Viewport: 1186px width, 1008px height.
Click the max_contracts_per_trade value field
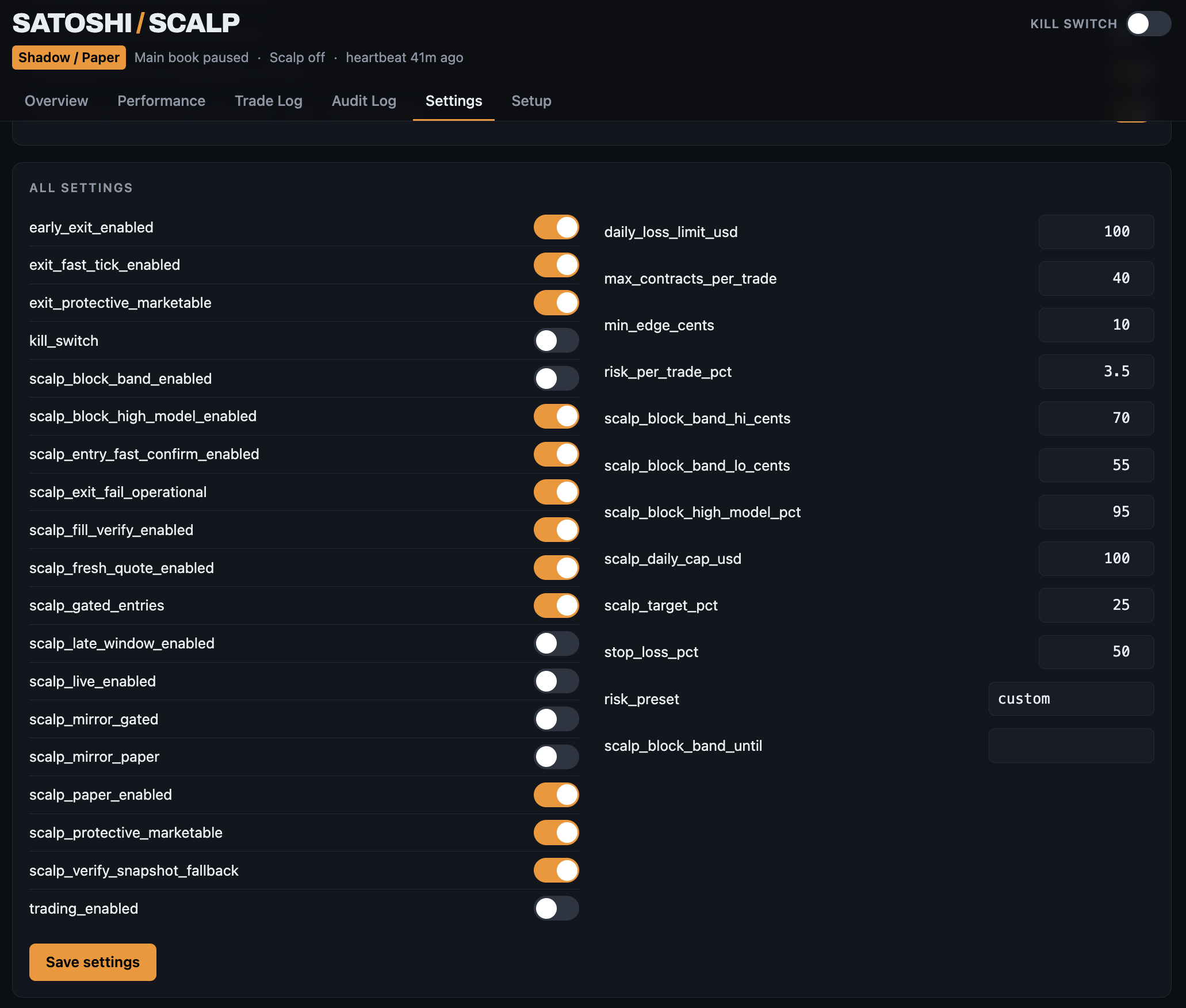click(x=1096, y=278)
